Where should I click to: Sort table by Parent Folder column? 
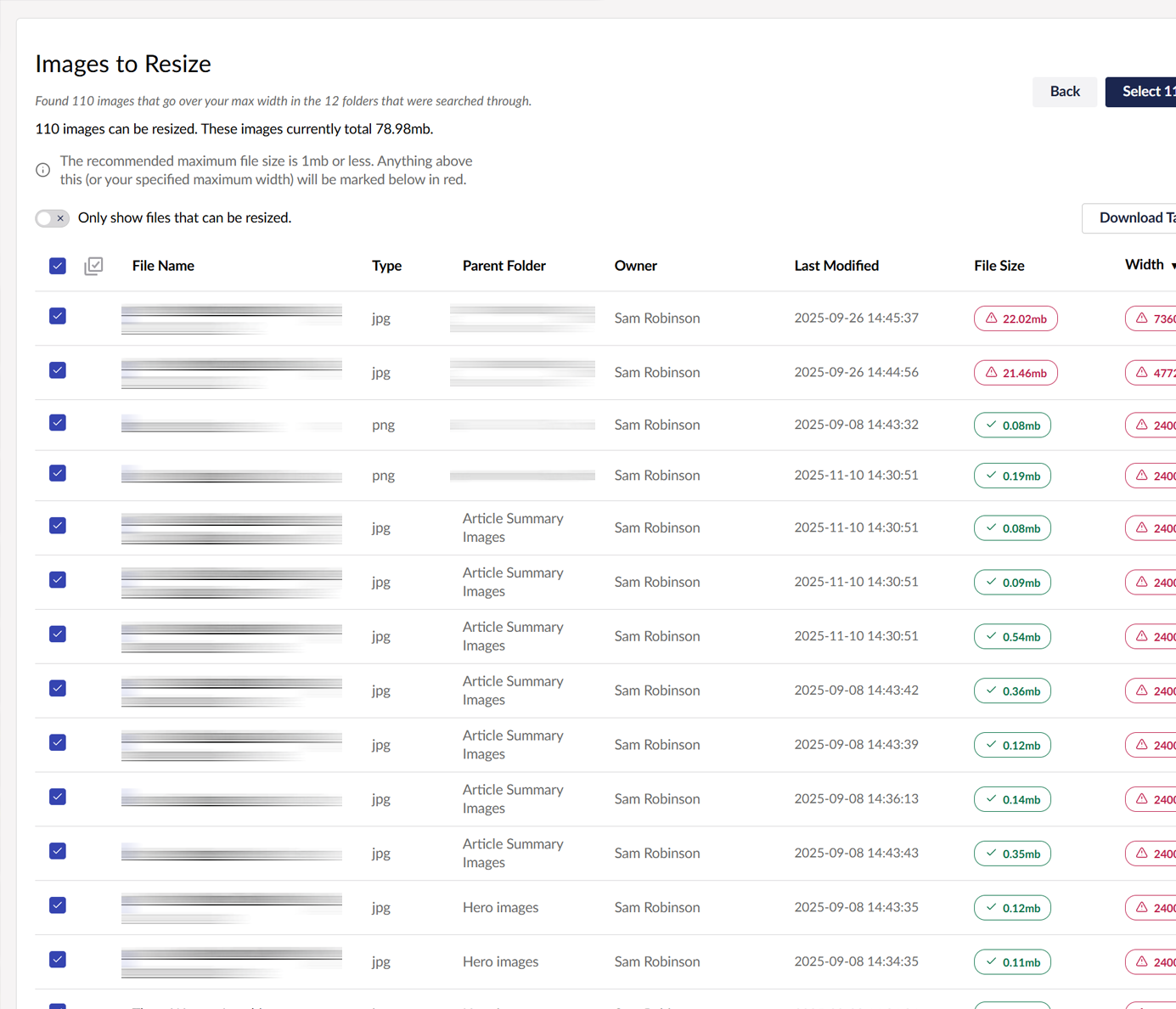point(504,266)
